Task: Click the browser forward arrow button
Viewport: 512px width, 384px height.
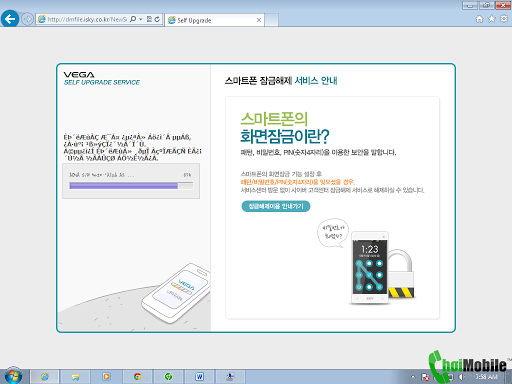Action: (27, 19)
